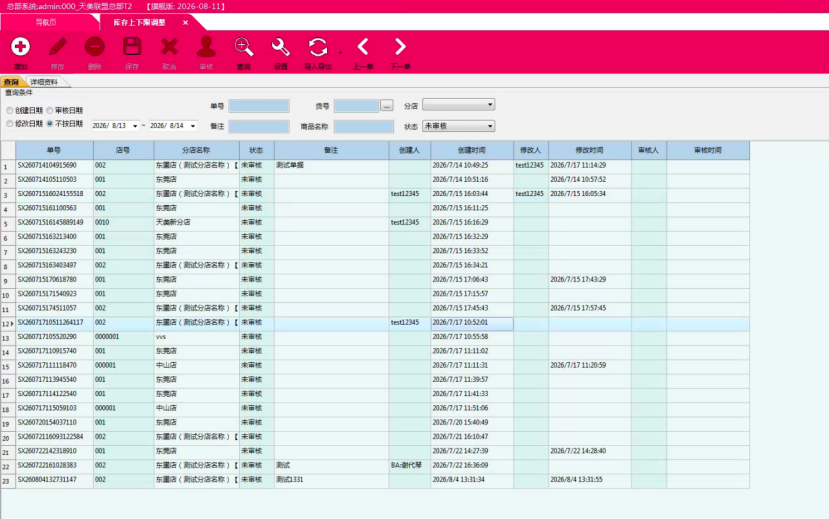Click the 审核人 column header
Screen dimensions: 829x519
(x=649, y=150)
